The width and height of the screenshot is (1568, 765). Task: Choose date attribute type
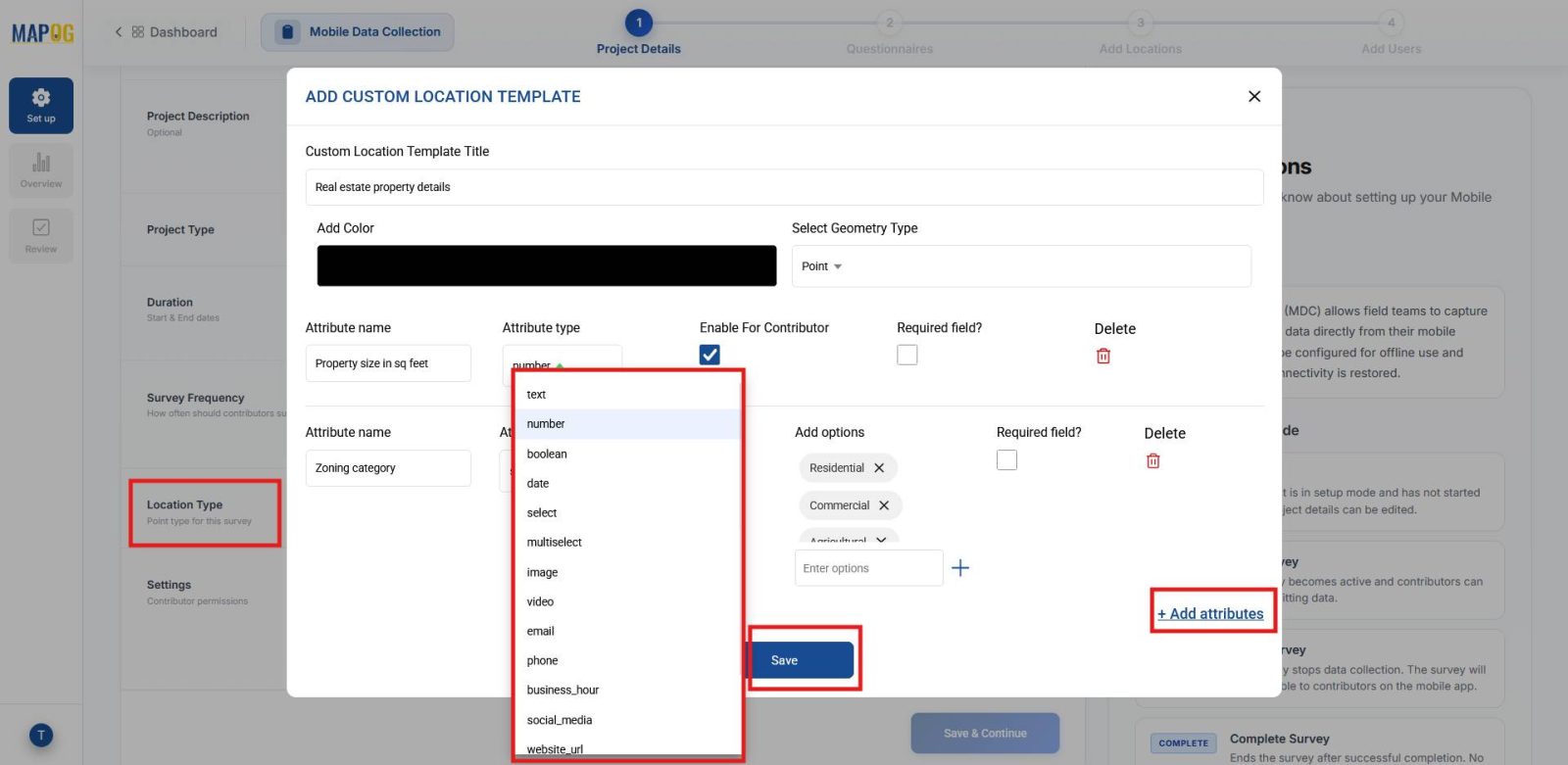point(627,483)
